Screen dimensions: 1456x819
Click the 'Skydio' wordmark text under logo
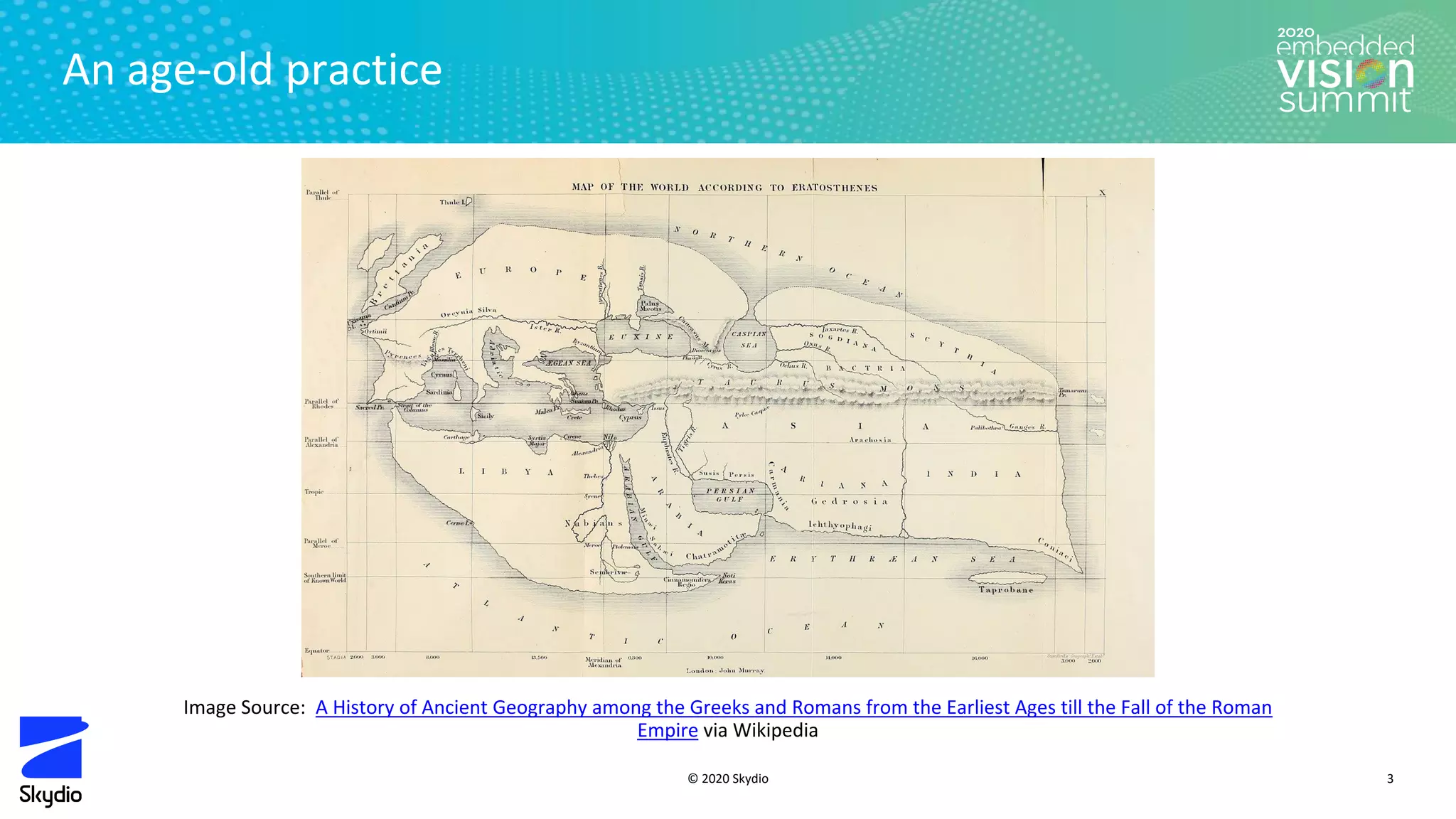point(50,795)
